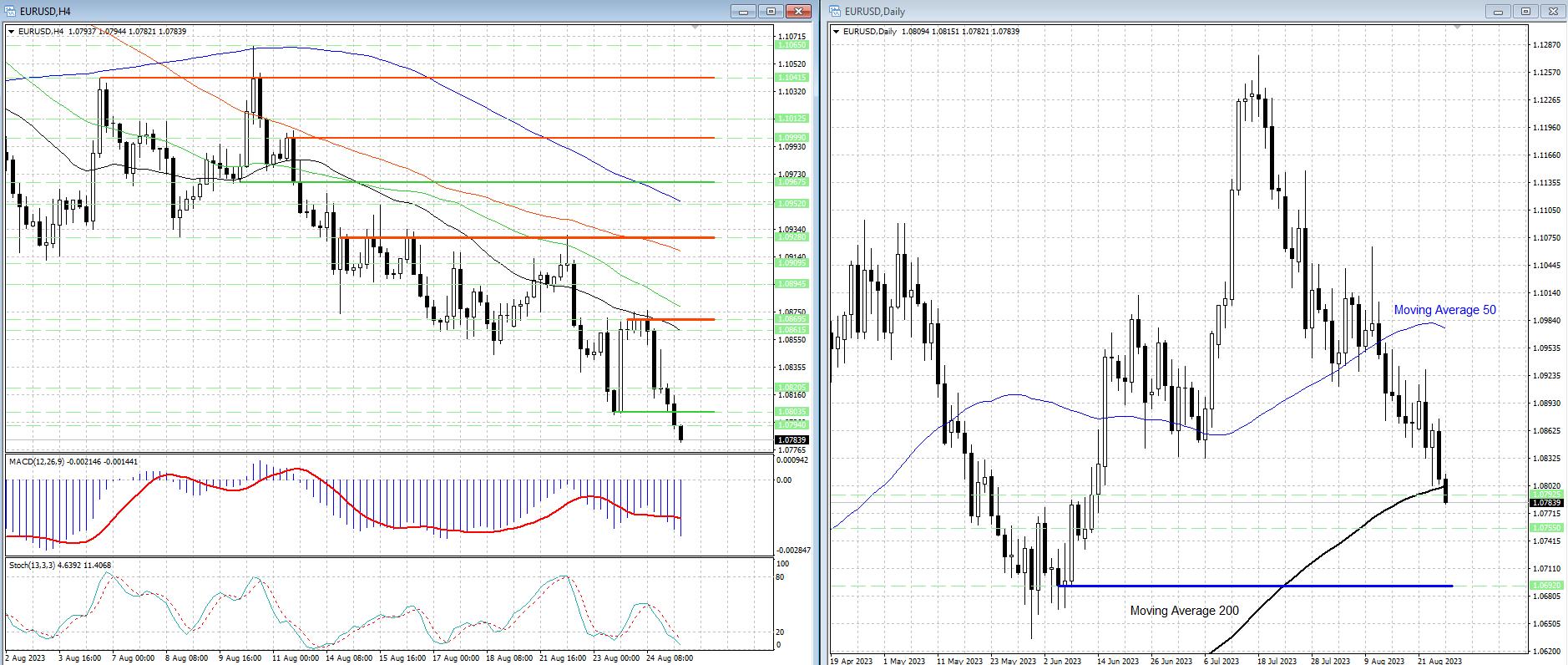Minimize the EURUSD,H4 chart window
This screenshot has width=1568, height=665.
point(742,11)
